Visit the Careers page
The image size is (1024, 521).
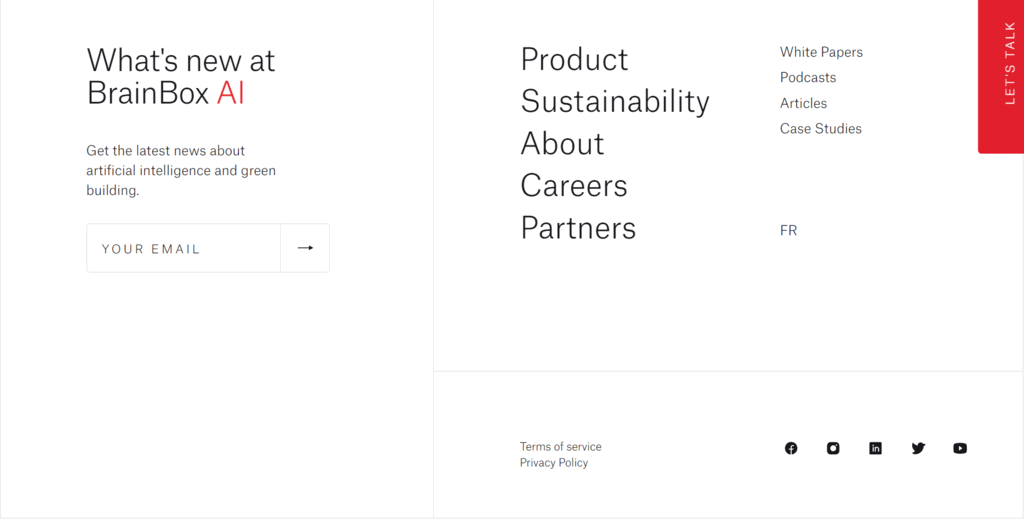[574, 186]
